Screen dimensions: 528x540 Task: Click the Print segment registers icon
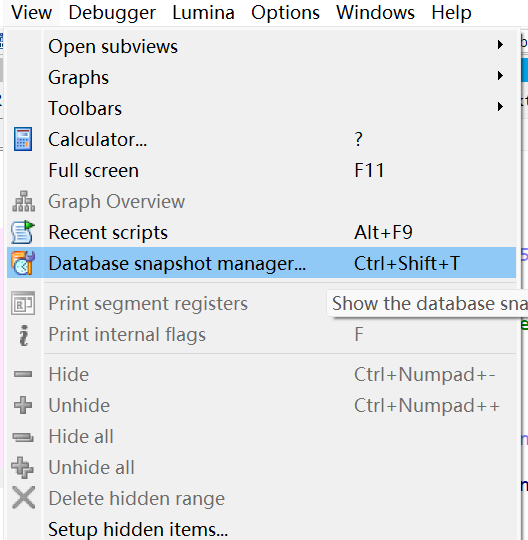click(23, 303)
